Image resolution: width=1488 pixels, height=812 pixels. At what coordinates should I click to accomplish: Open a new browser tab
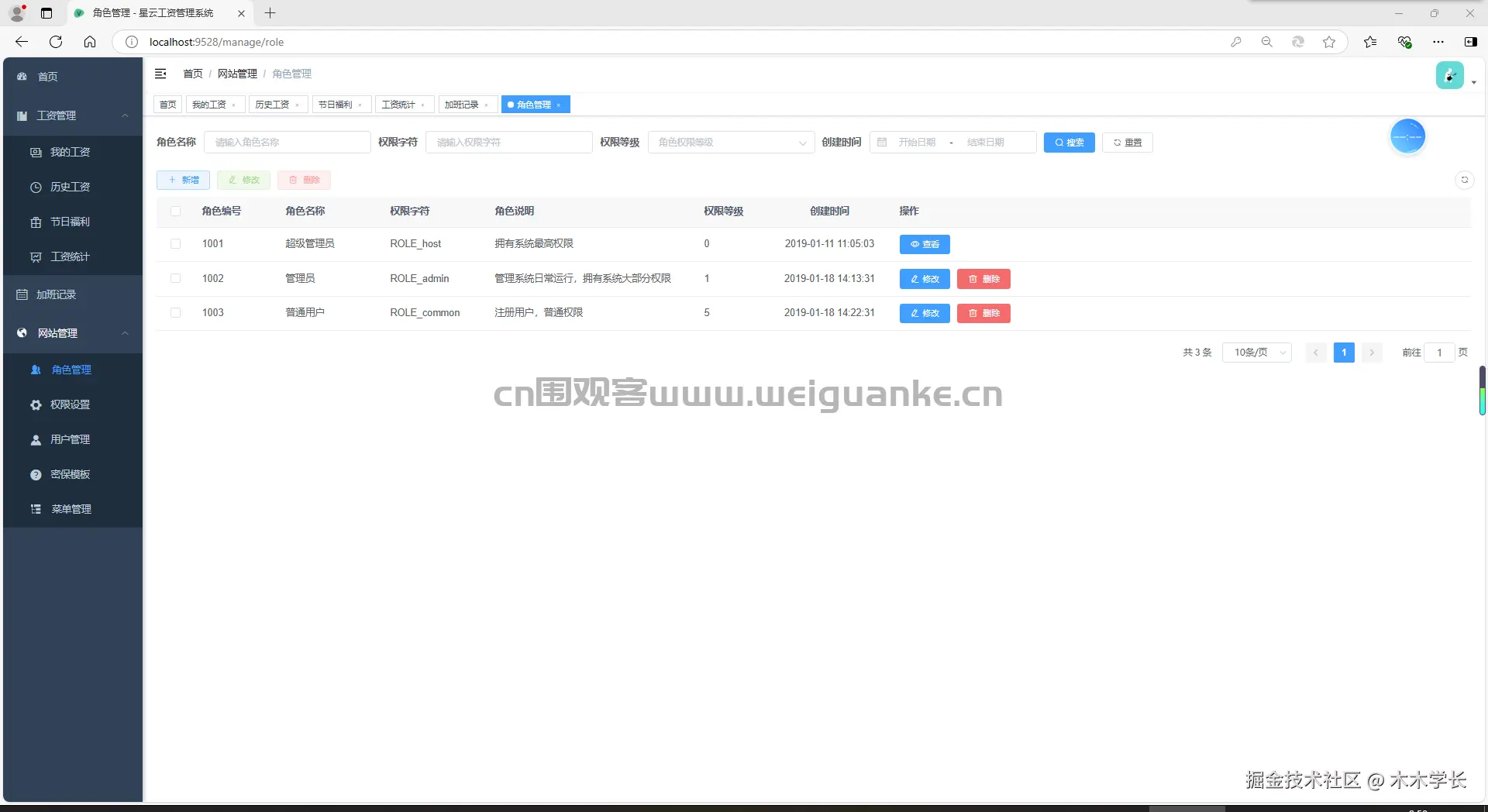pyautogui.click(x=270, y=13)
